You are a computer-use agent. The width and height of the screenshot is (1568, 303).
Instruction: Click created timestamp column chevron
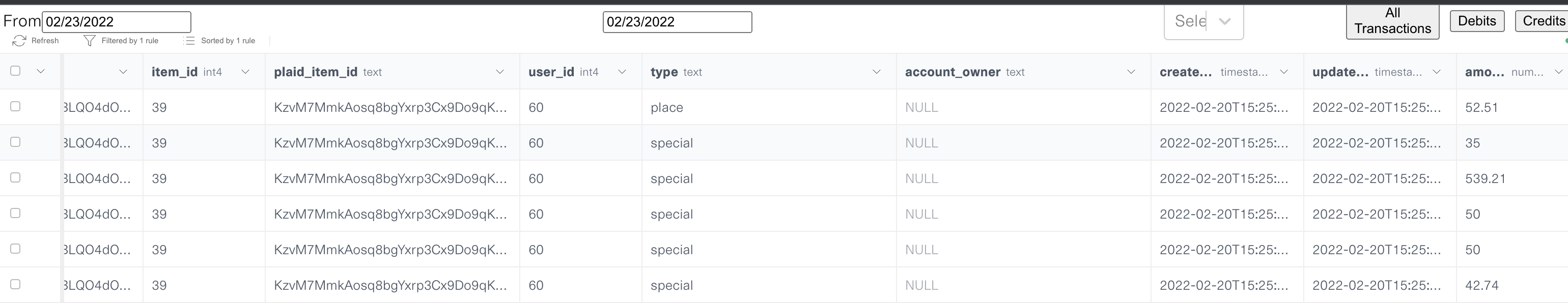[1284, 72]
